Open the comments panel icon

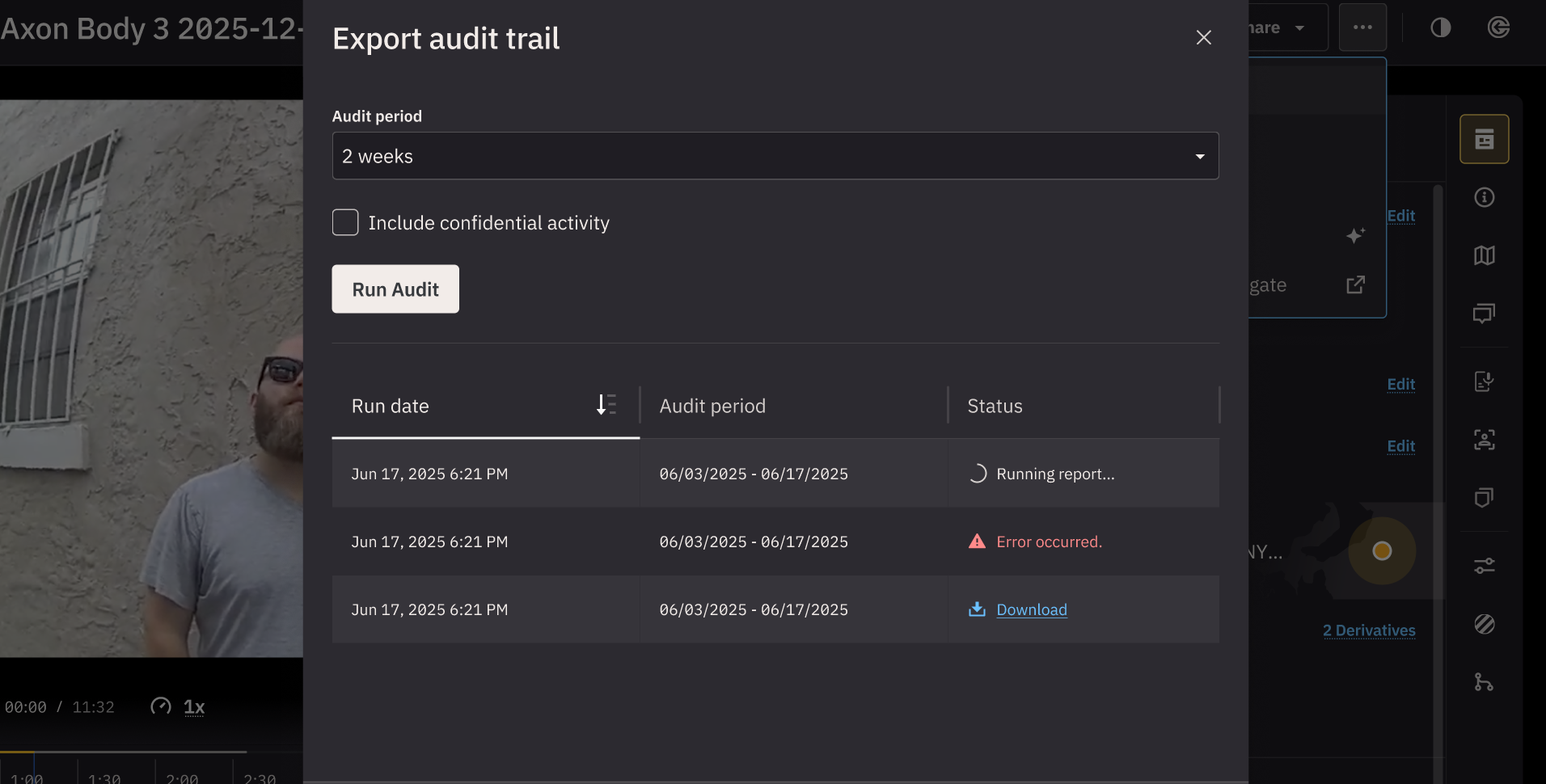pyautogui.click(x=1484, y=314)
